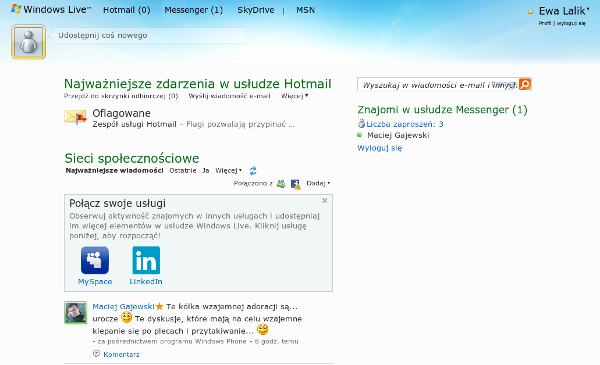Image resolution: width=600 pixels, height=365 pixels.
Task: Open Maciej Gajewski's avatar in feed
Action: click(x=75, y=313)
